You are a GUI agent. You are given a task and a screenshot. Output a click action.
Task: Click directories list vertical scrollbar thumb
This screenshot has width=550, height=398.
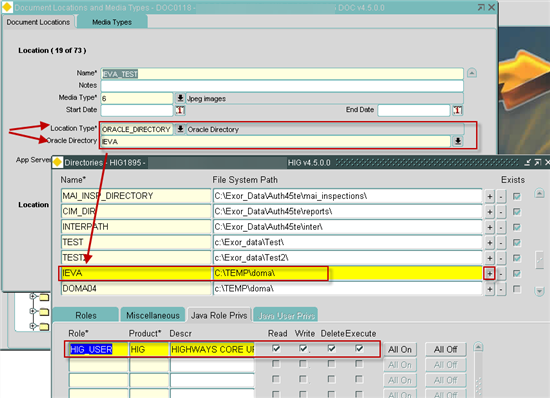pyautogui.click(x=539, y=260)
